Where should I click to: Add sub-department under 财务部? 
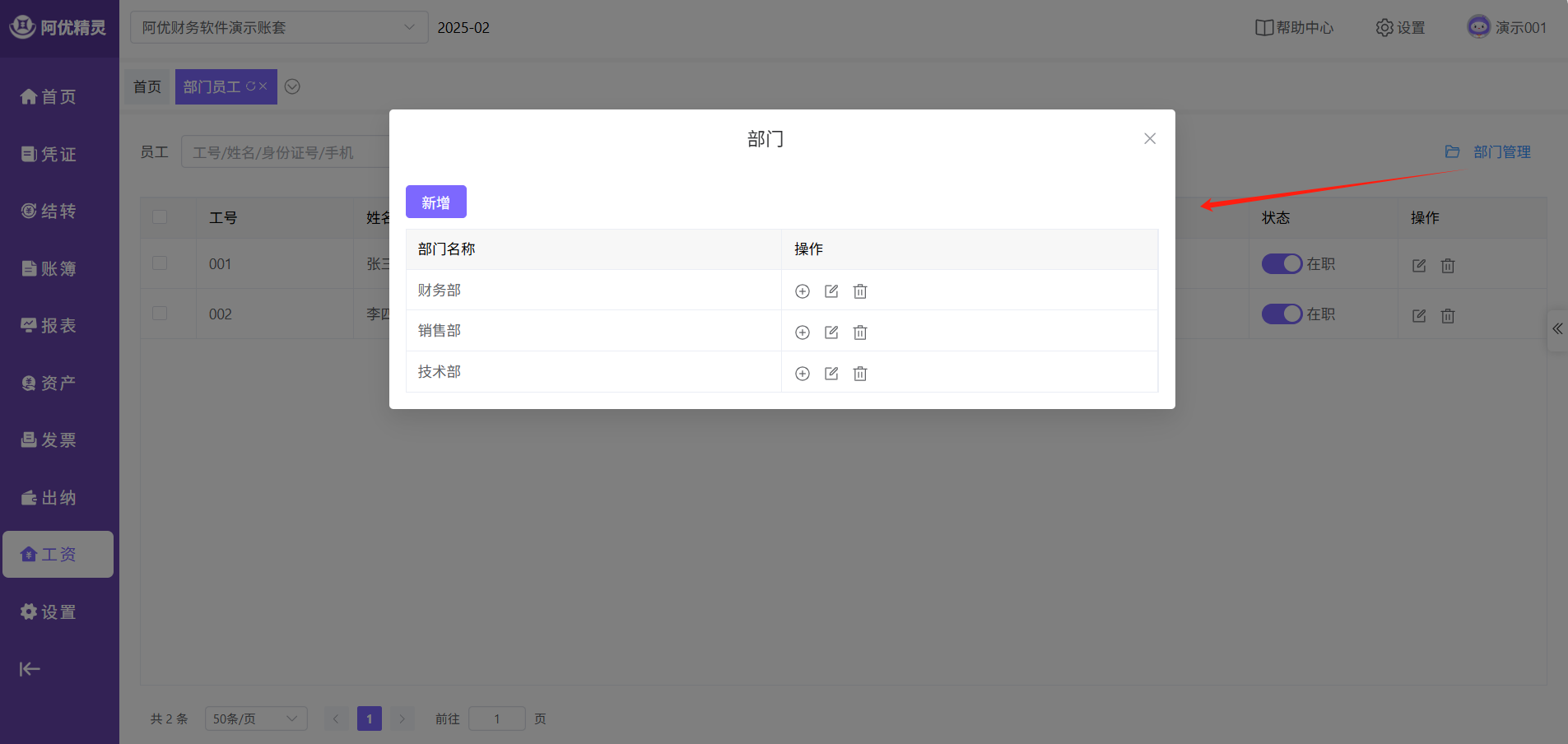(x=803, y=291)
